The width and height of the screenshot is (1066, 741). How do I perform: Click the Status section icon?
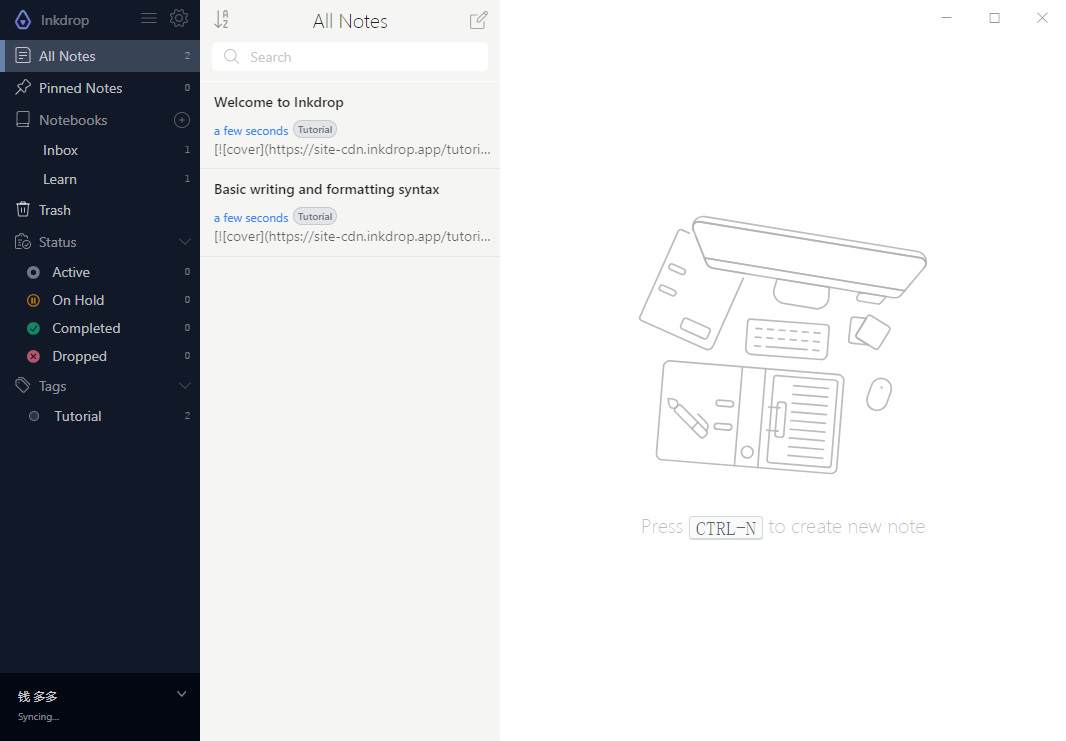tap(23, 241)
